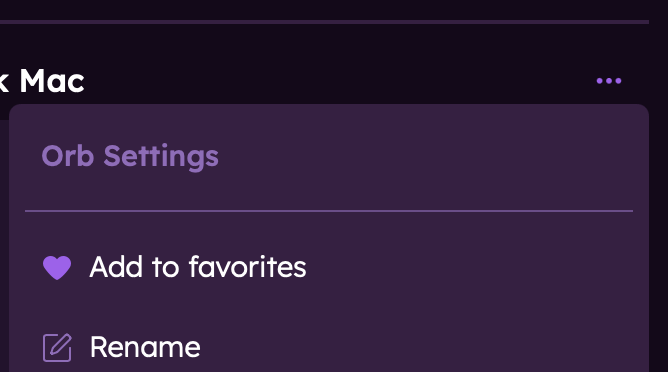Open the three-dot more options menu
Image resolution: width=668 pixels, height=372 pixels.
[609, 81]
